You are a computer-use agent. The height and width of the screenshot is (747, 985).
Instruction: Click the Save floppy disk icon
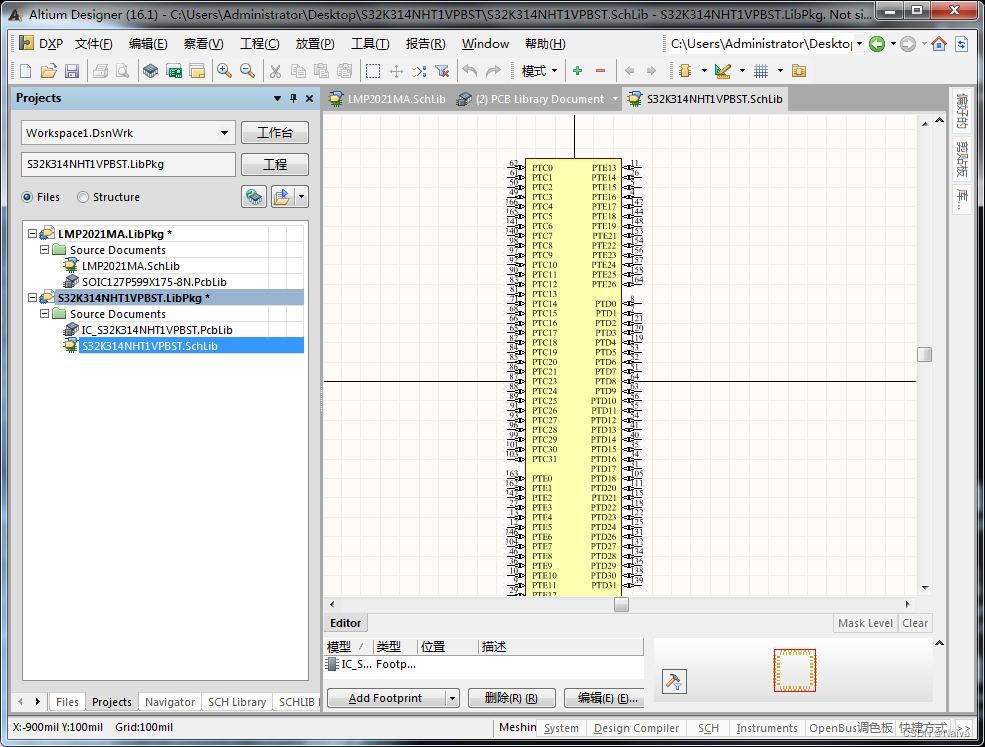pyautogui.click(x=72, y=71)
